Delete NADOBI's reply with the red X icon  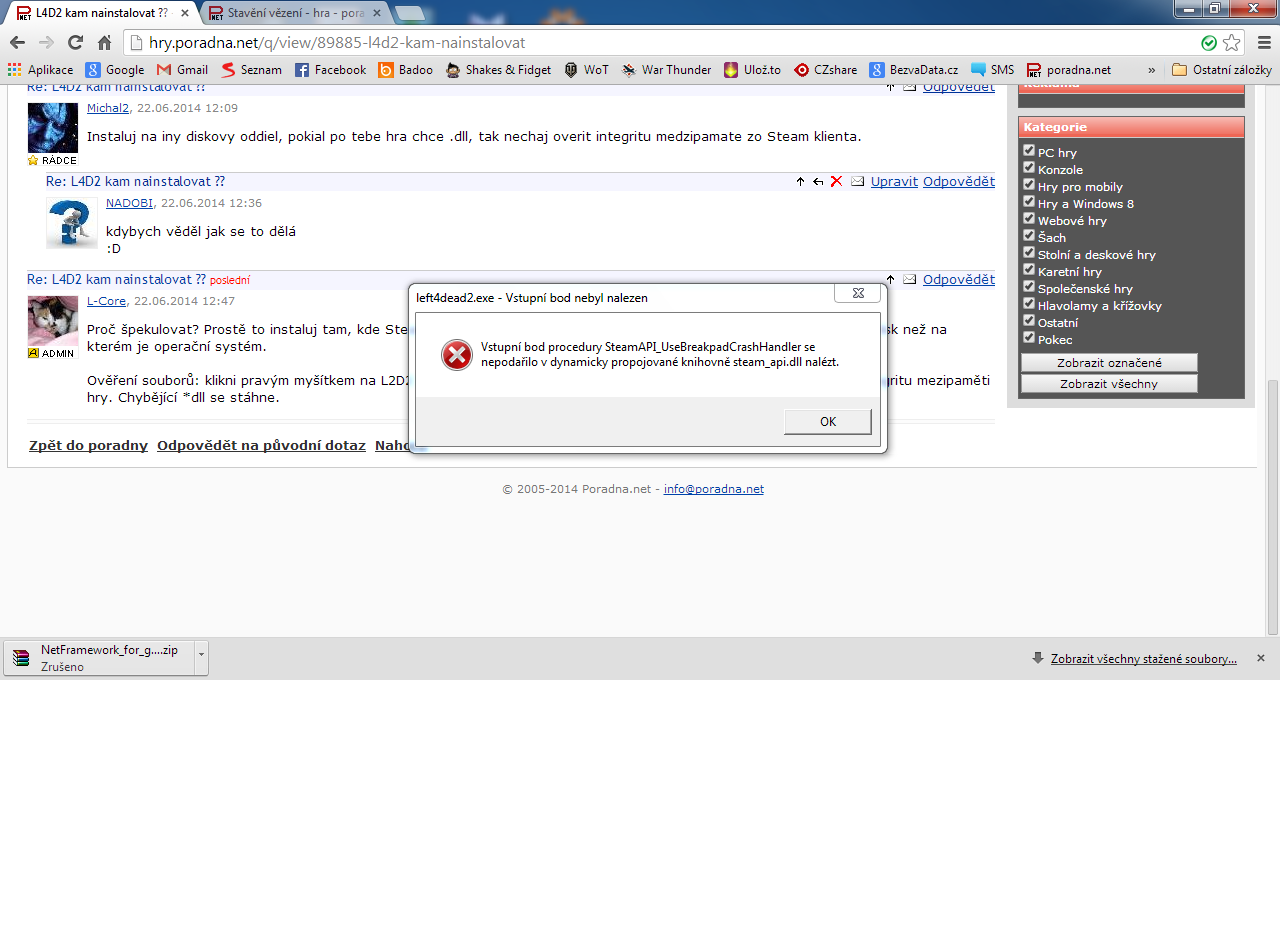coord(836,181)
